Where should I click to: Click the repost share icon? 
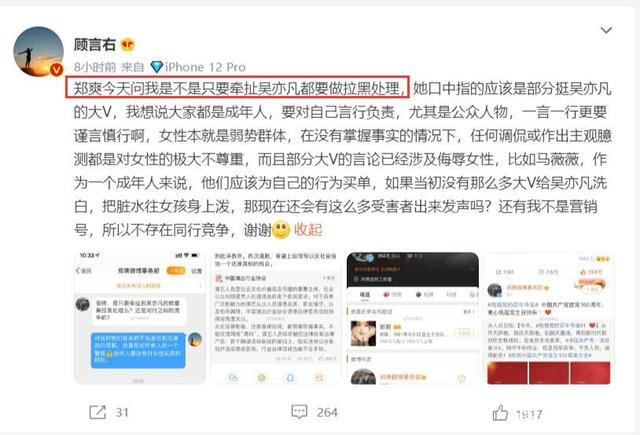coord(98,412)
